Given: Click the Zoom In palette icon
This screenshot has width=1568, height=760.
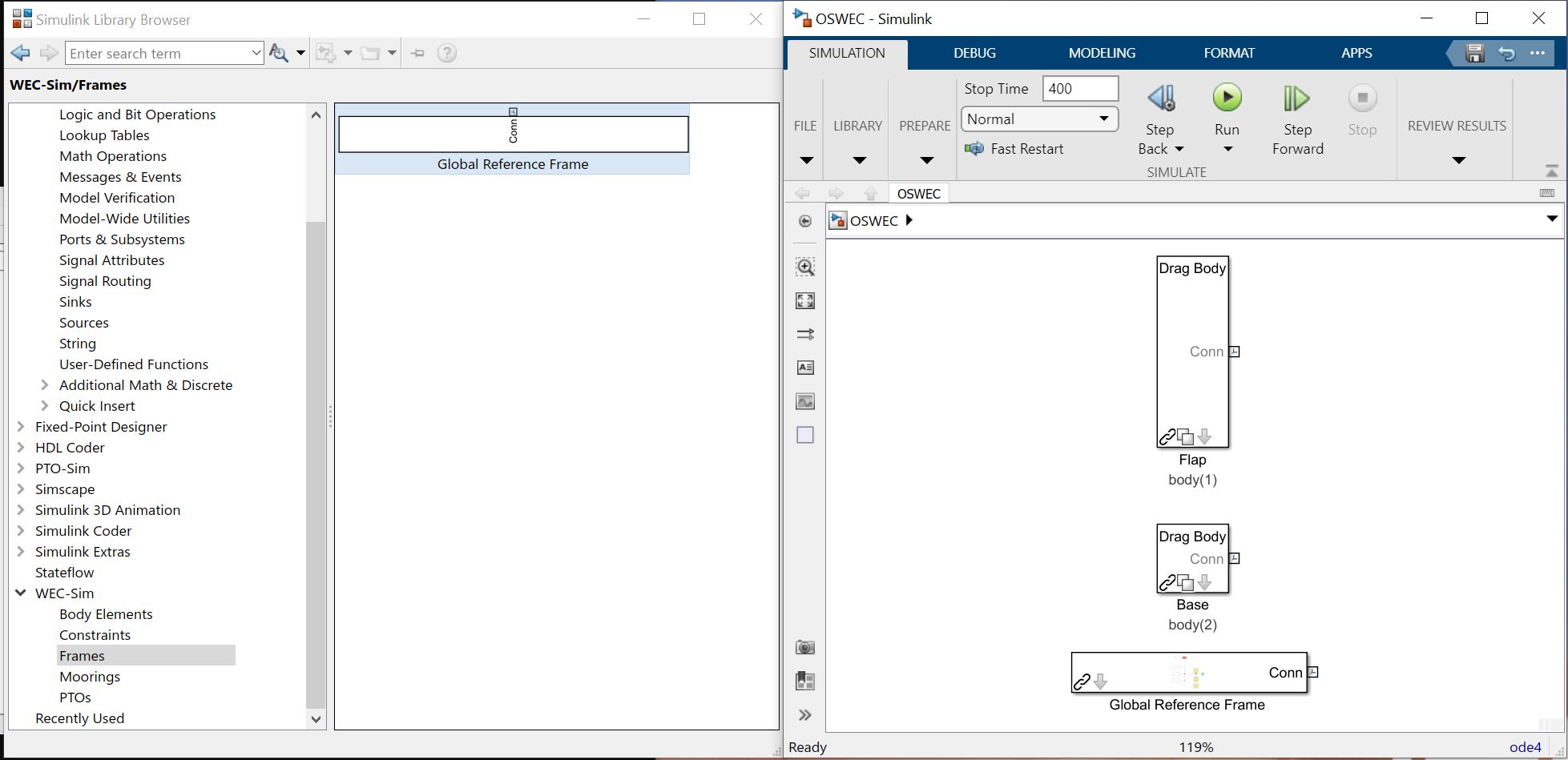Looking at the screenshot, I should [x=805, y=267].
